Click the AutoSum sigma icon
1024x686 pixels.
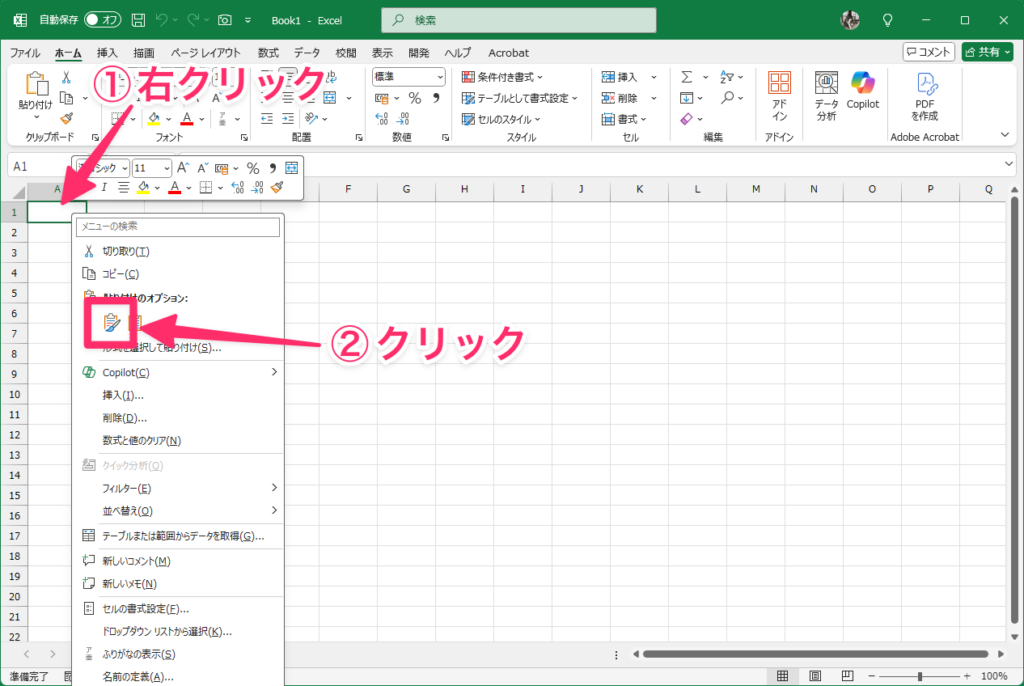pos(687,77)
